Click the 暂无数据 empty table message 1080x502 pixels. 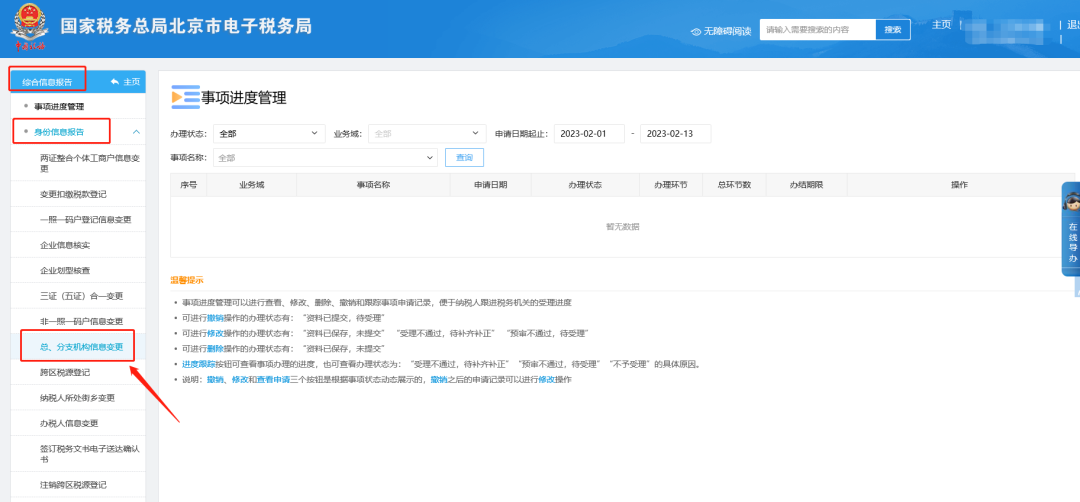[x=622, y=227]
